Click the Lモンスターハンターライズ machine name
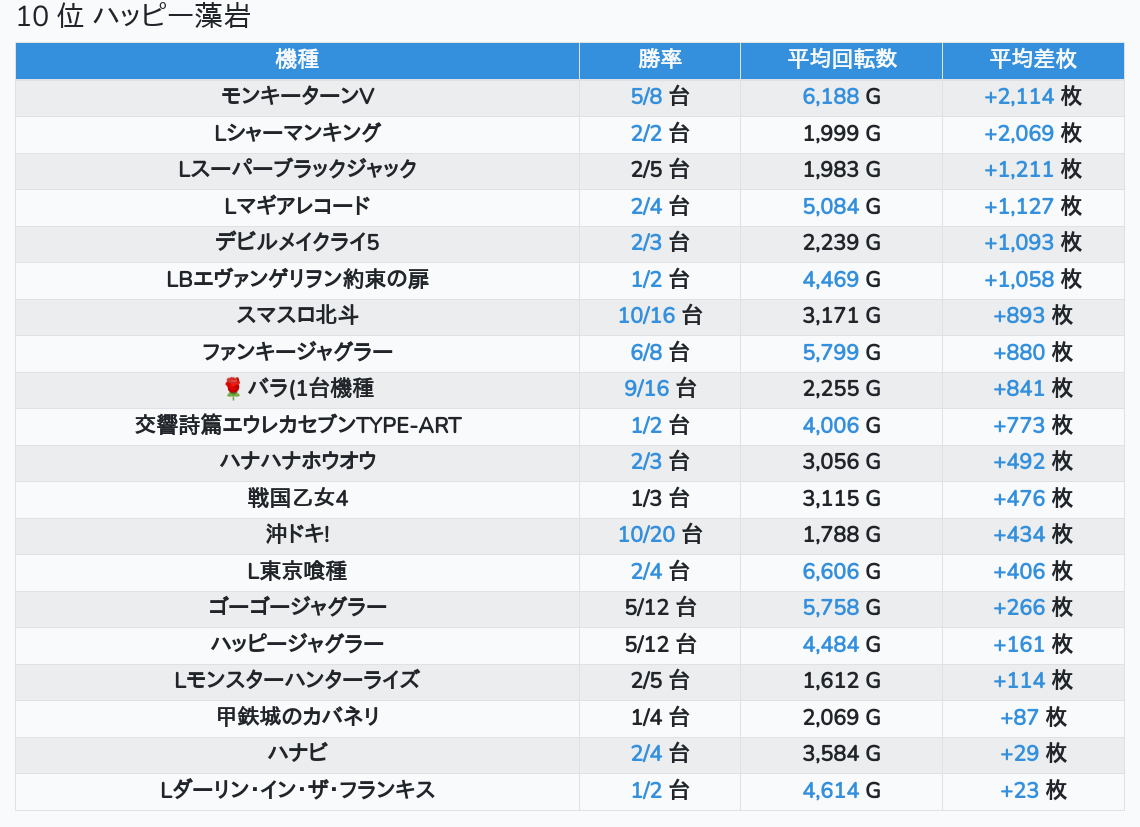The image size is (1140, 827). 297,680
